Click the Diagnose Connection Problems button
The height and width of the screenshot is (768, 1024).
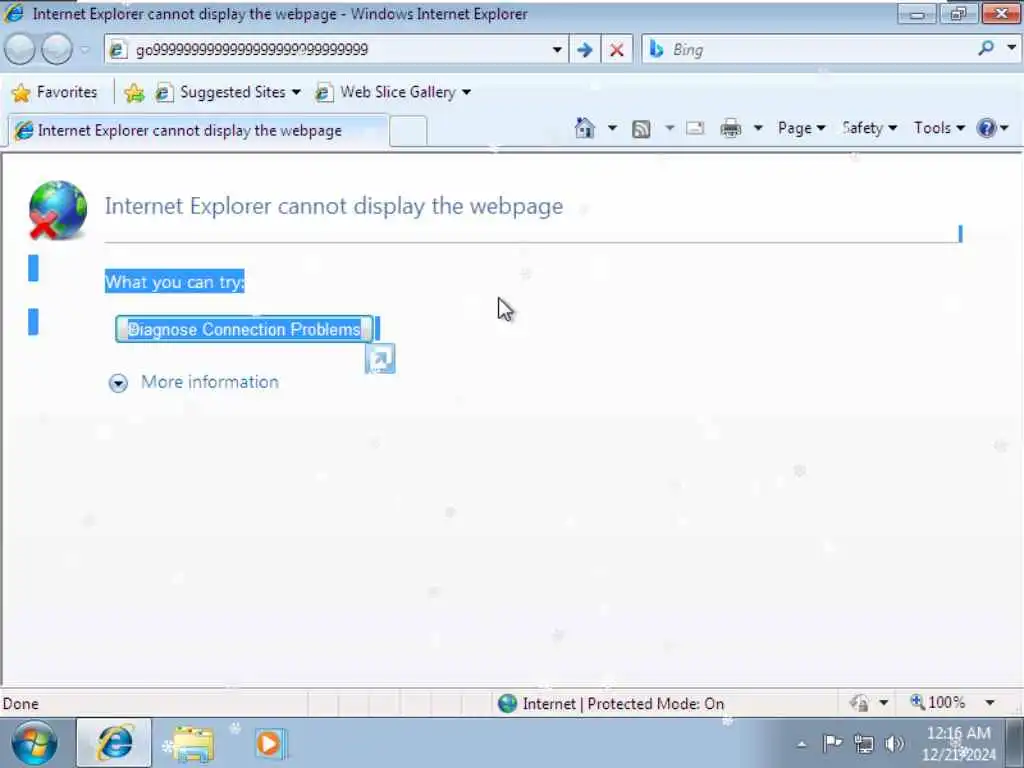[x=244, y=329]
